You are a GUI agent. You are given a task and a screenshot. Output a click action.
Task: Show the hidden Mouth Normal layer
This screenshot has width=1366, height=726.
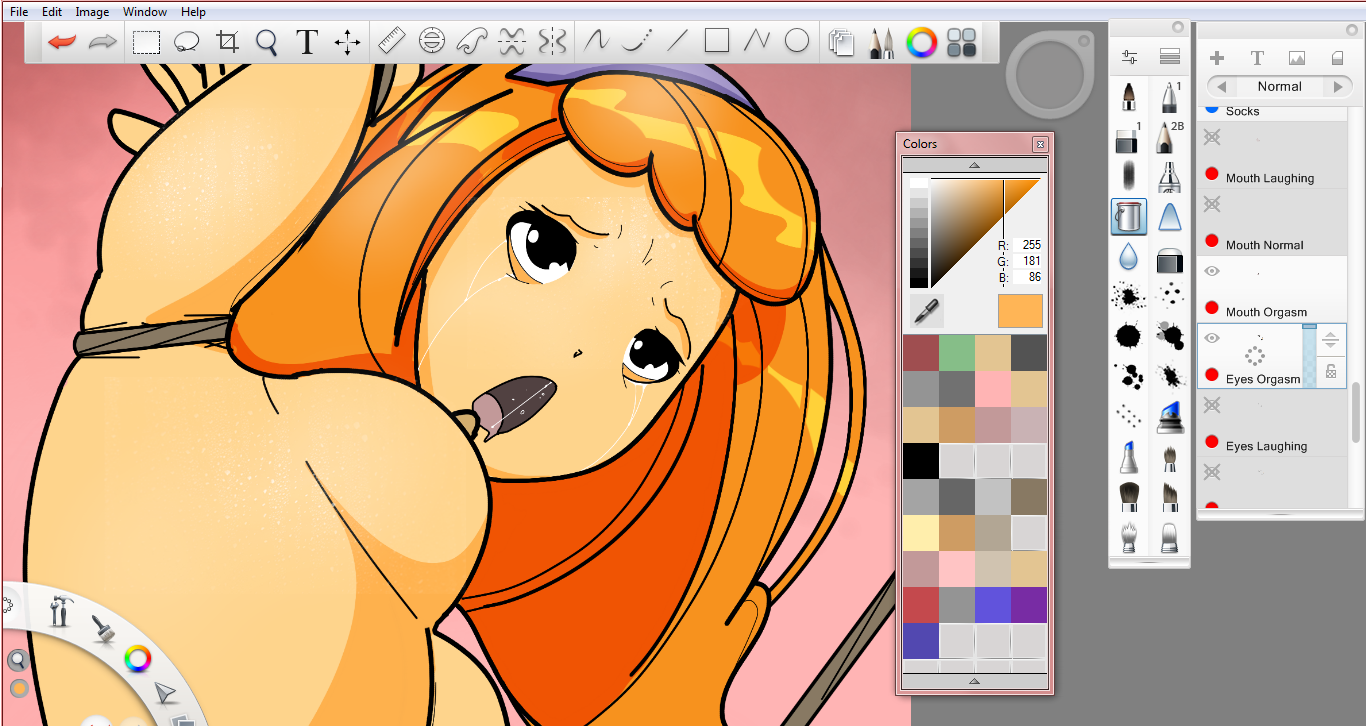(1212, 204)
